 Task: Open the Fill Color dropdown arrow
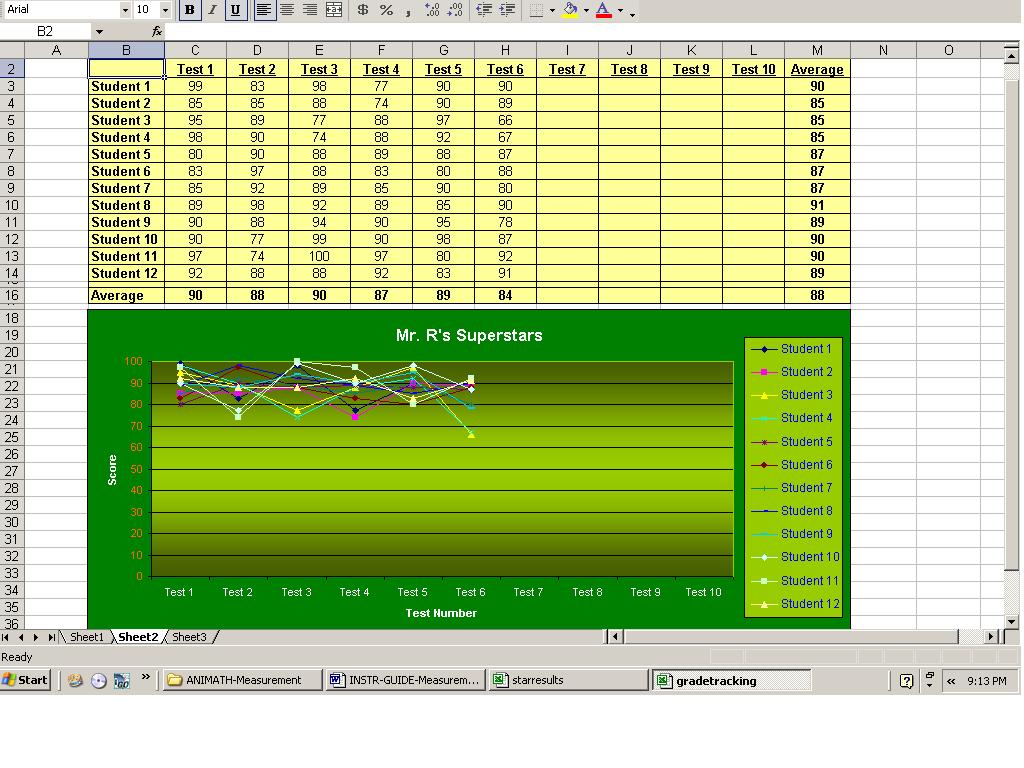pos(586,10)
